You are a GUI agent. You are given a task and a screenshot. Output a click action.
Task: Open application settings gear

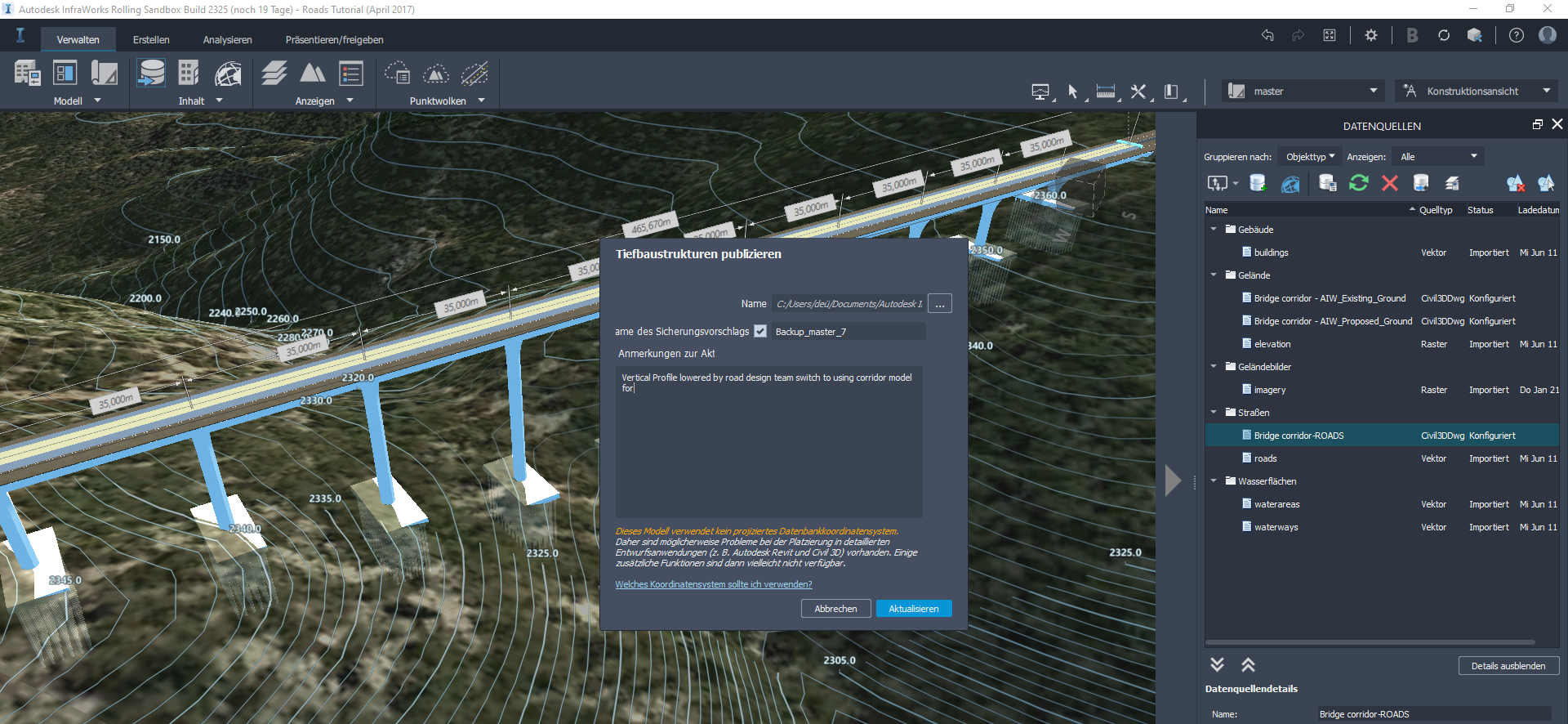tap(1371, 35)
